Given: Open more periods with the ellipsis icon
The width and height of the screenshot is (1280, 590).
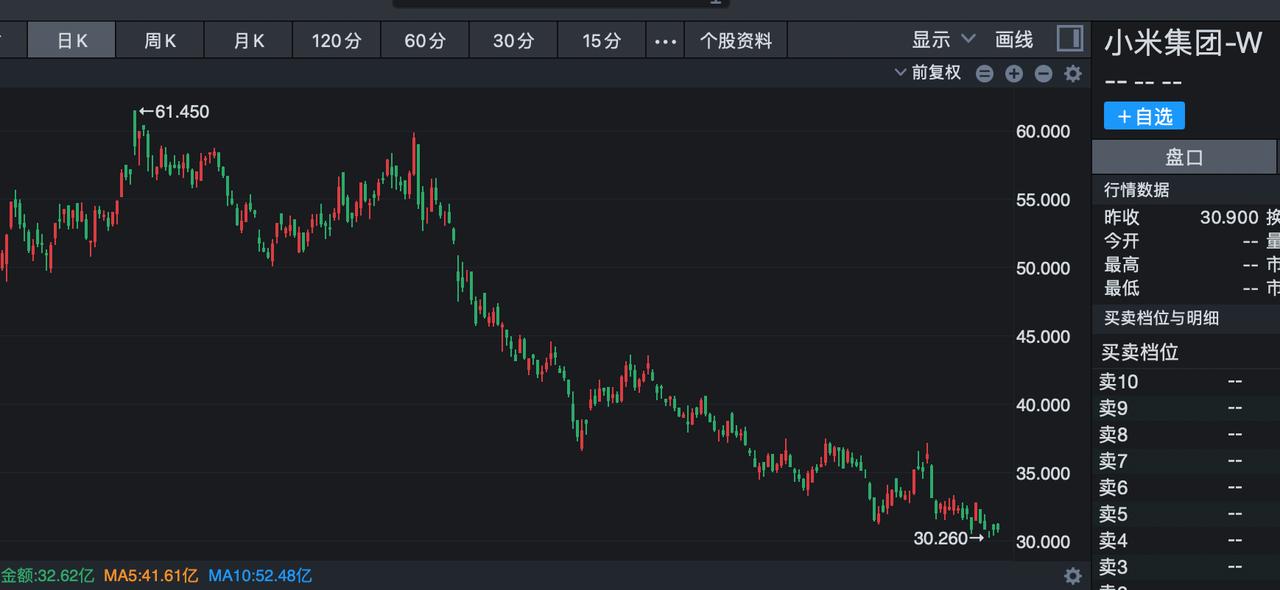Looking at the screenshot, I should pyautogui.click(x=663, y=40).
